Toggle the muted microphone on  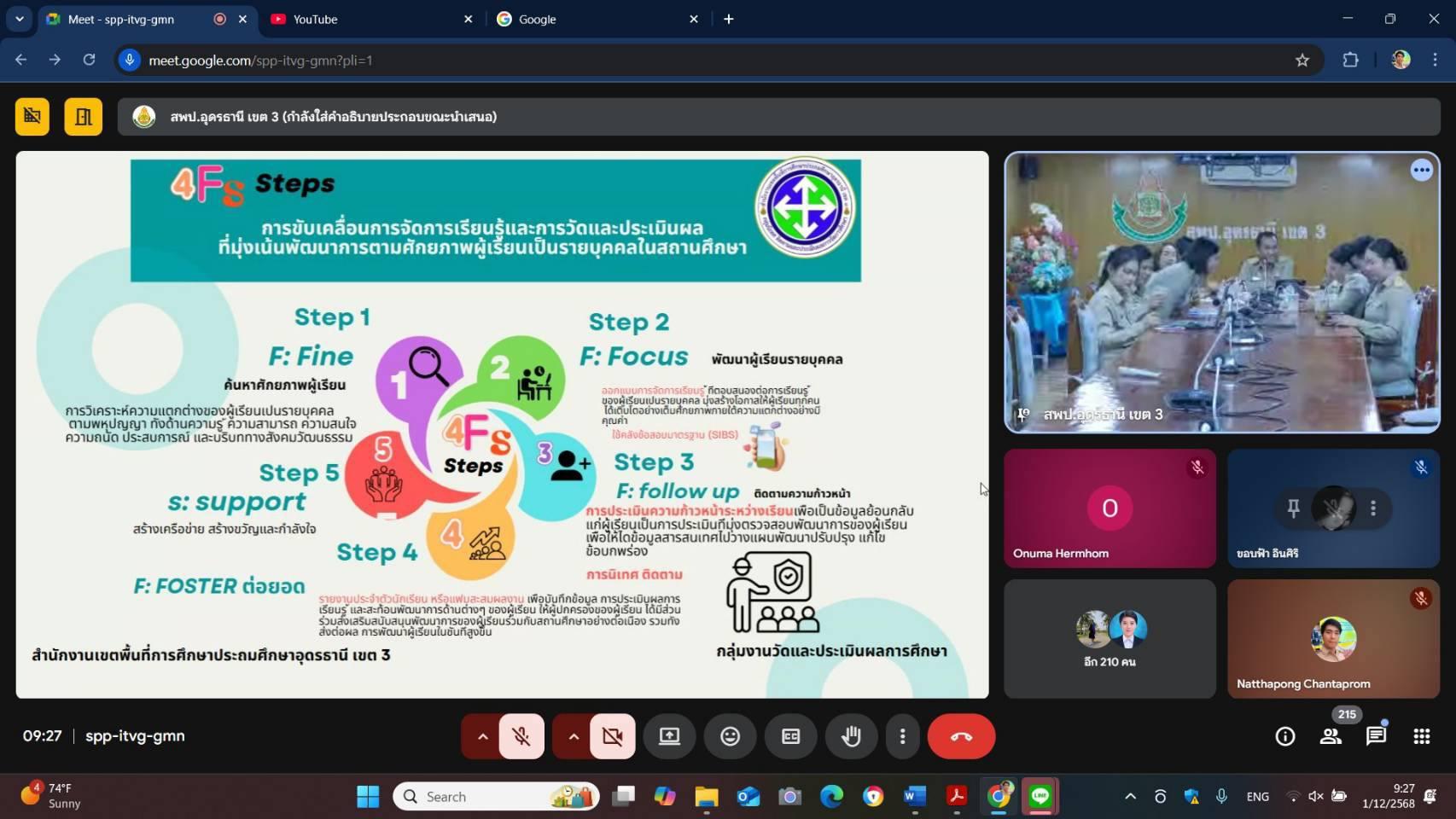[x=521, y=736]
